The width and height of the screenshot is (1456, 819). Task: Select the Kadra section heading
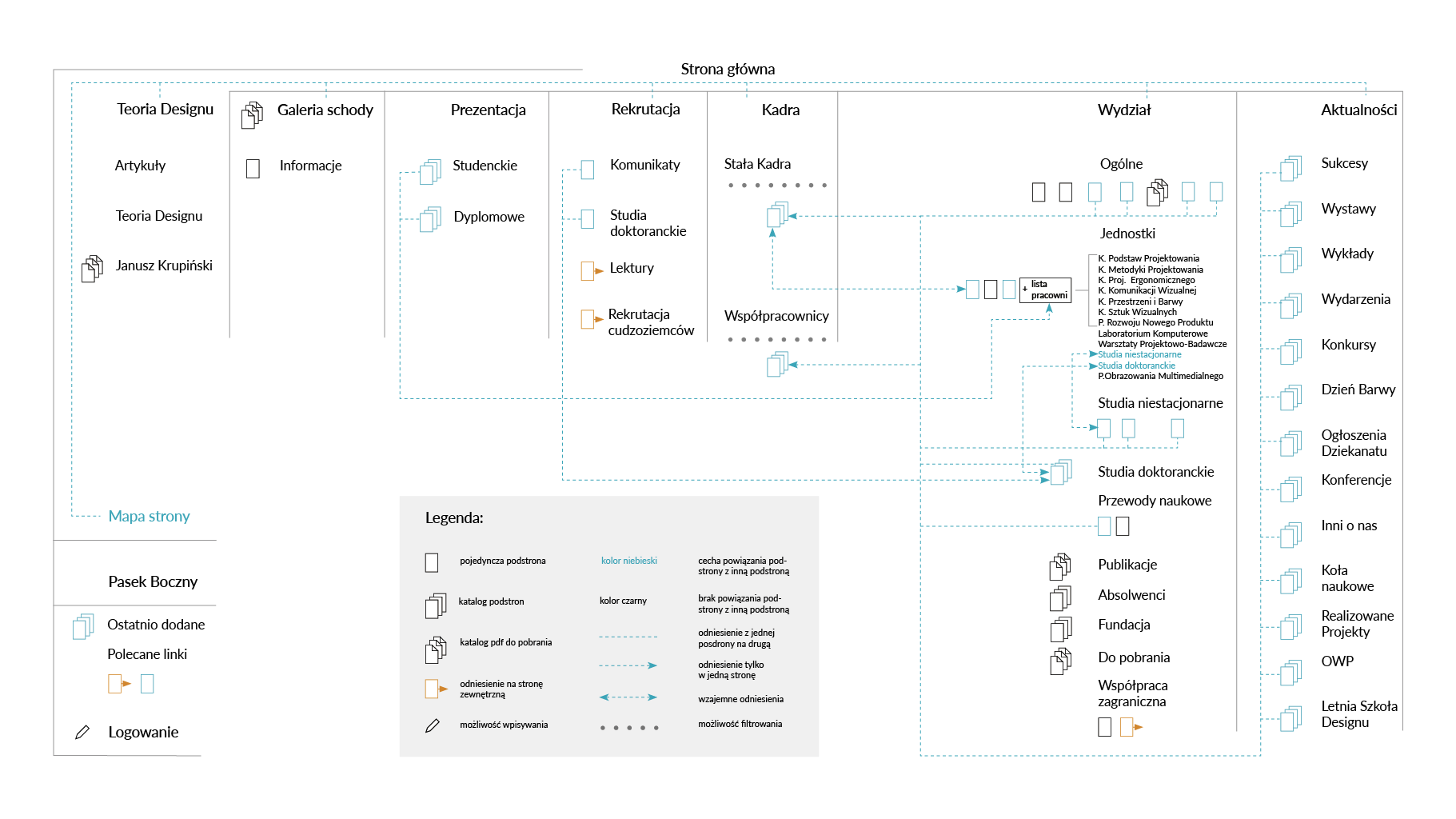[780, 110]
